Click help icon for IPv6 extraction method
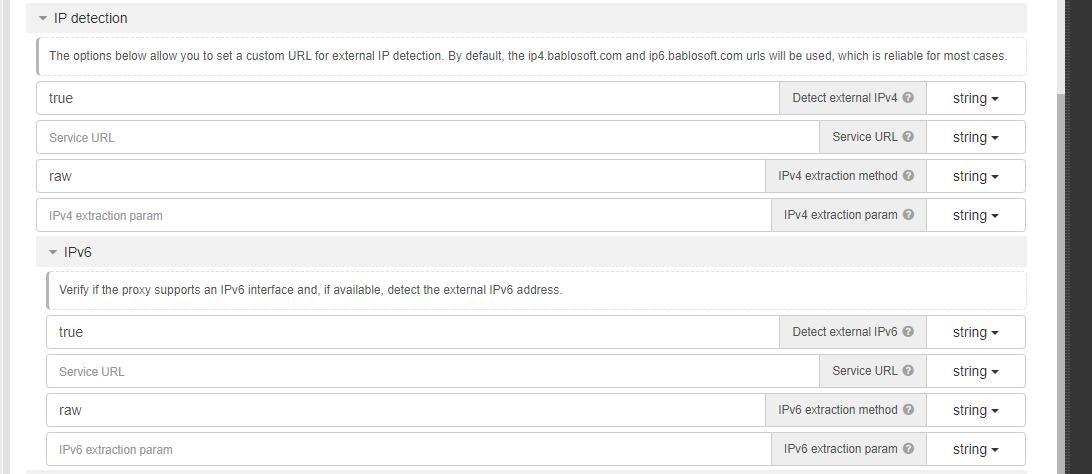The height and width of the screenshot is (474, 1092). pyautogui.click(x=908, y=410)
